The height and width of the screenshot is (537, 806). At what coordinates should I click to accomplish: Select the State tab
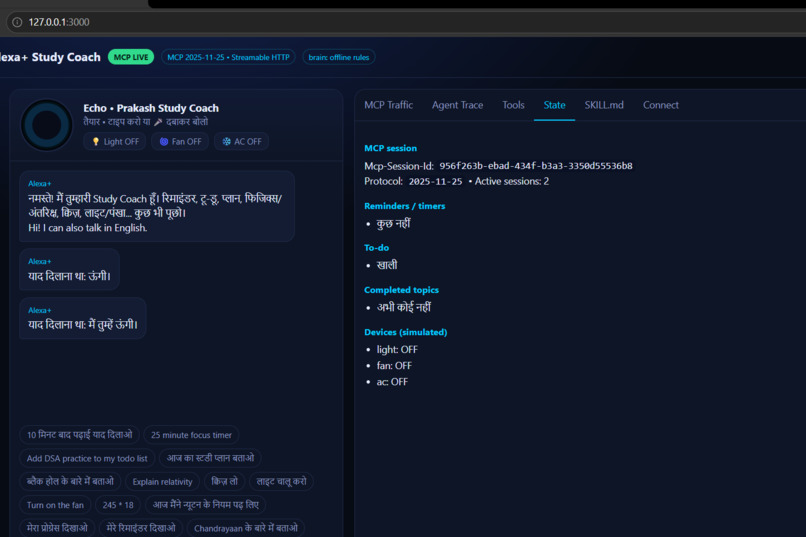pos(554,105)
